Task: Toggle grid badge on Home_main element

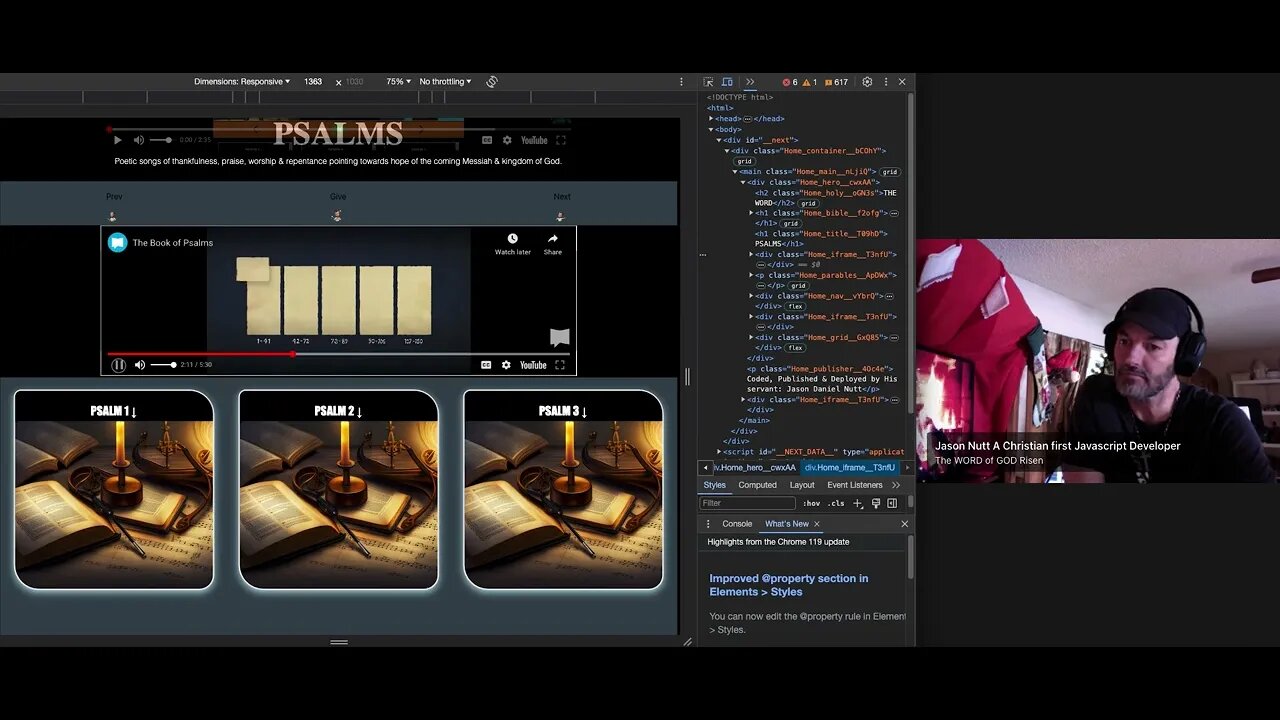Action: (890, 172)
